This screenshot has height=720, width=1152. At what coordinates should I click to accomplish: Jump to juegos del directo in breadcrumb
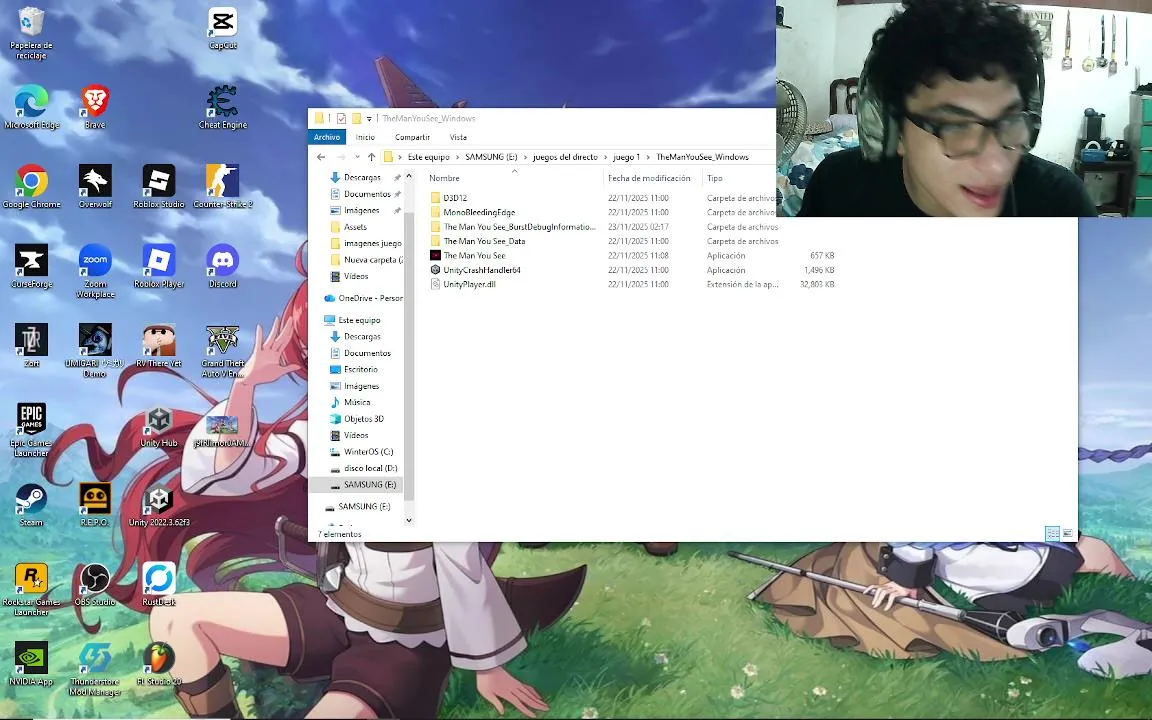(x=565, y=157)
